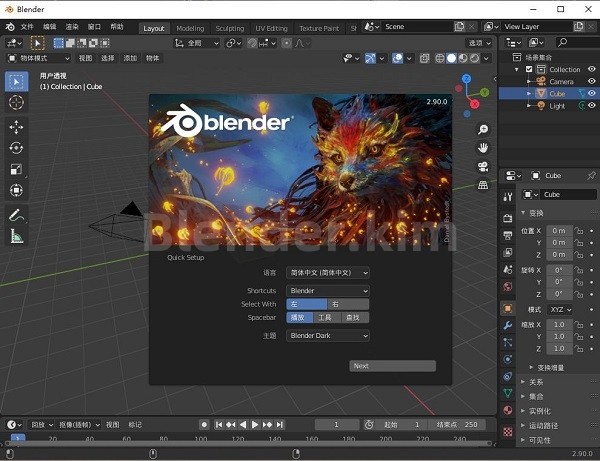
Task: Hide Cube with eye icon
Action: click(x=592, y=93)
